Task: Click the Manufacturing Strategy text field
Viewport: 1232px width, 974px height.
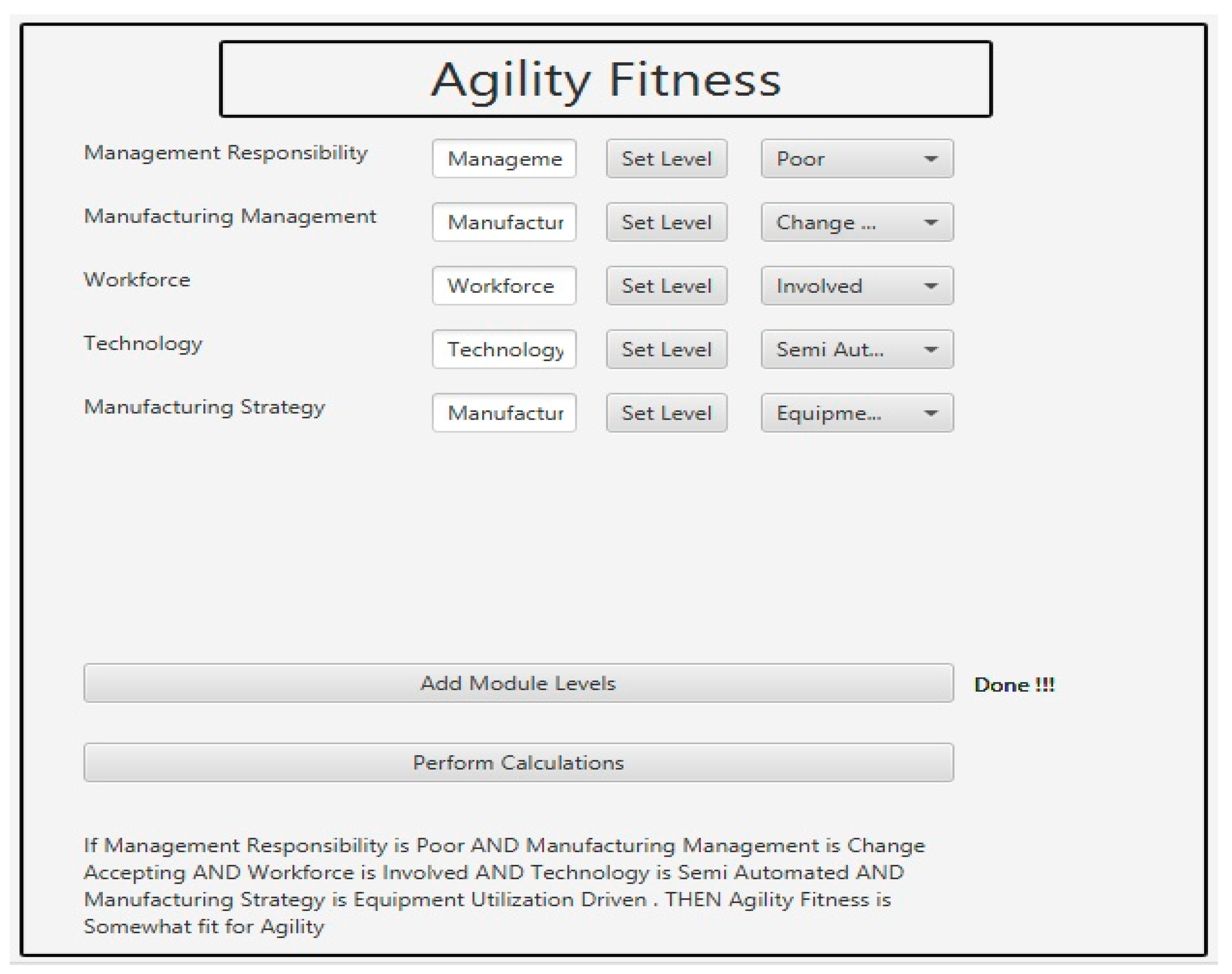Action: [503, 412]
